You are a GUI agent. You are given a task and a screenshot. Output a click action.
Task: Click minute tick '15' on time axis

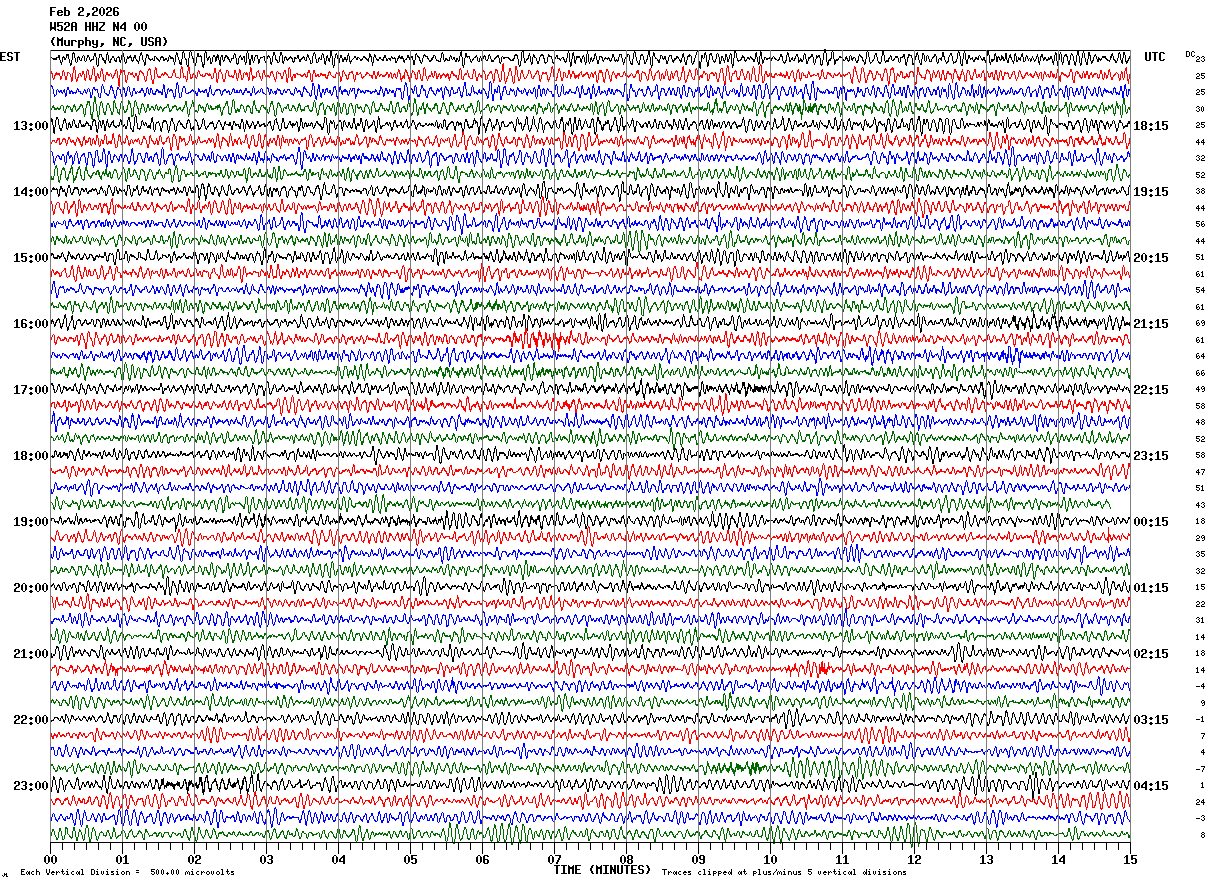coord(1130,859)
